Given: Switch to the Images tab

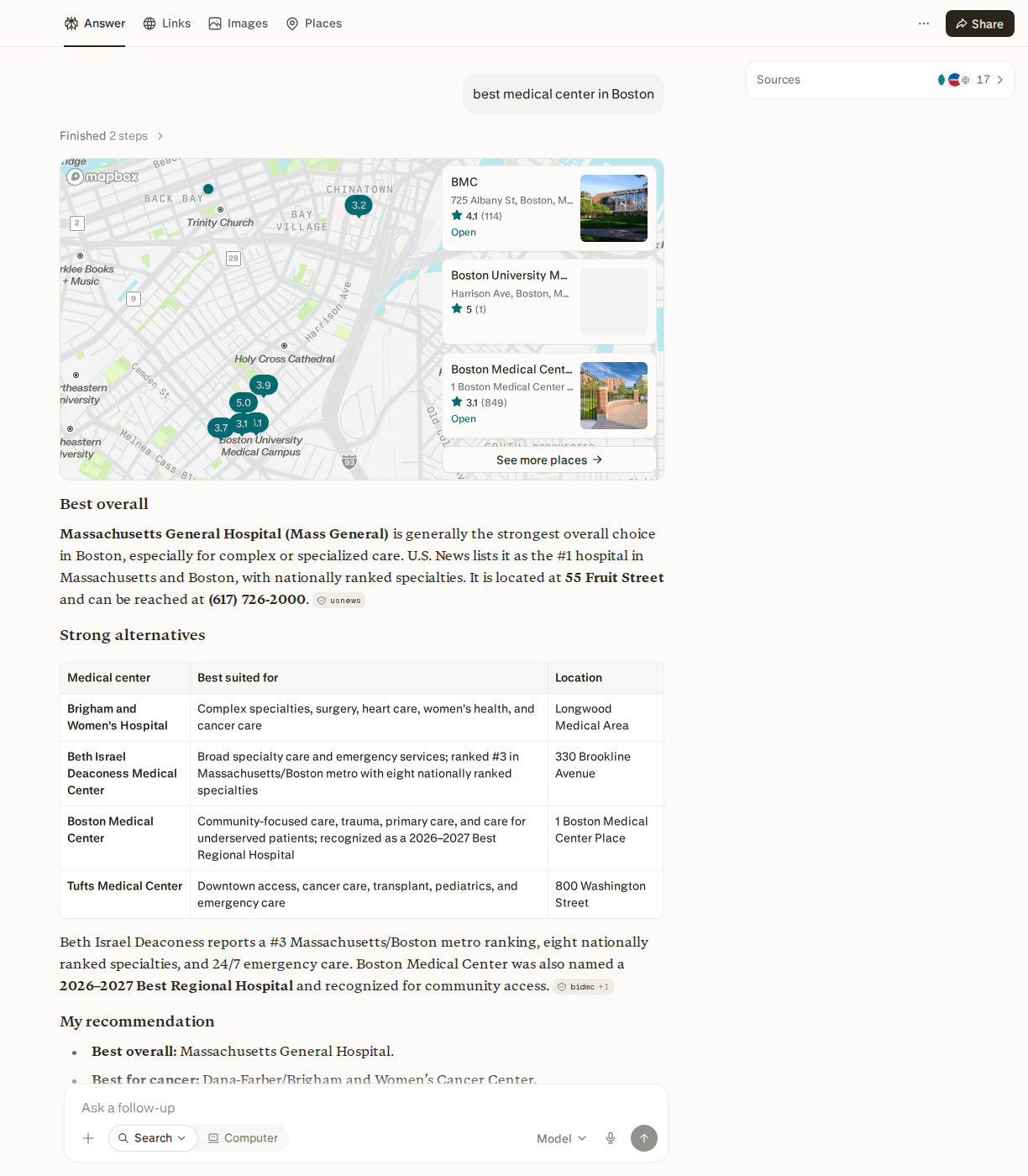Looking at the screenshot, I should coord(239,24).
